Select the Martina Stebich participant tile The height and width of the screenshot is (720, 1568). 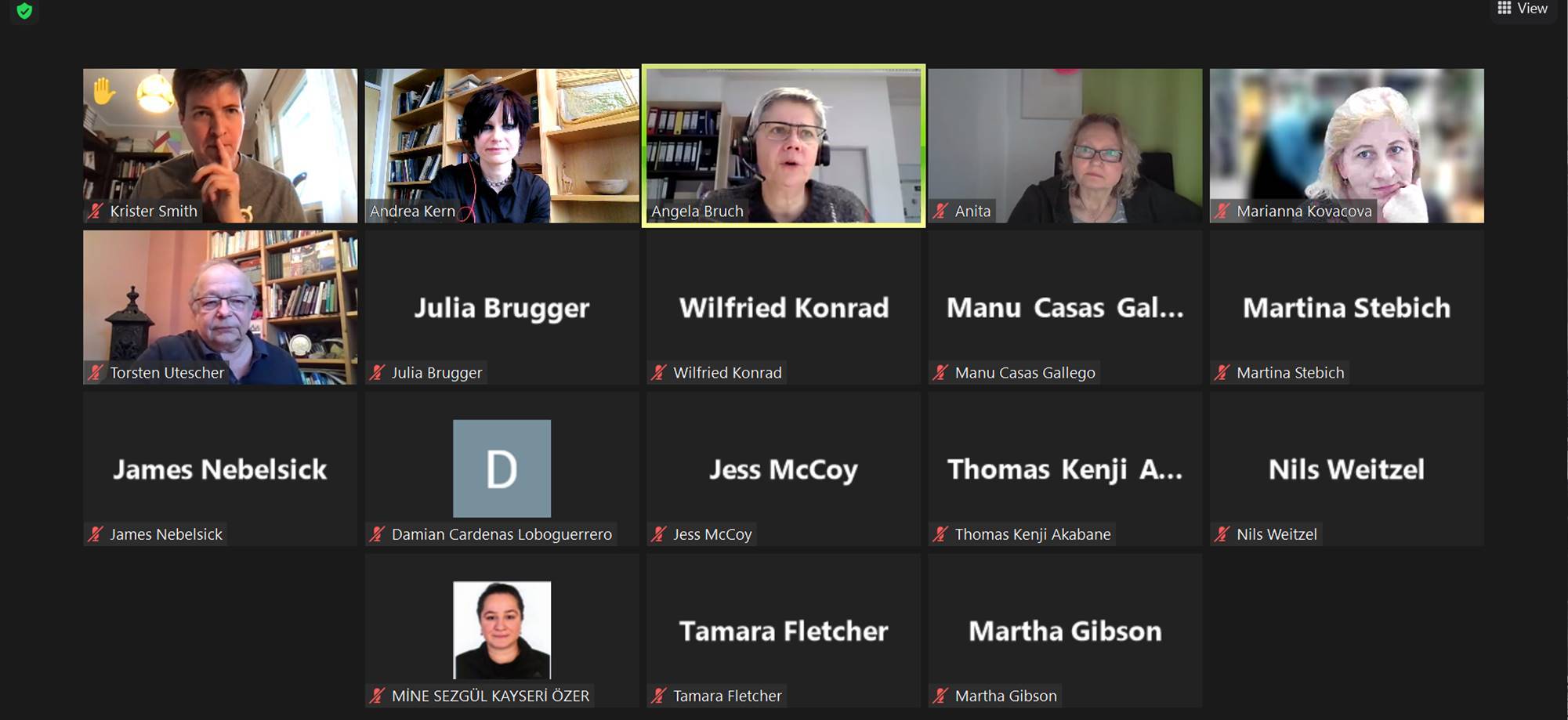(1346, 307)
